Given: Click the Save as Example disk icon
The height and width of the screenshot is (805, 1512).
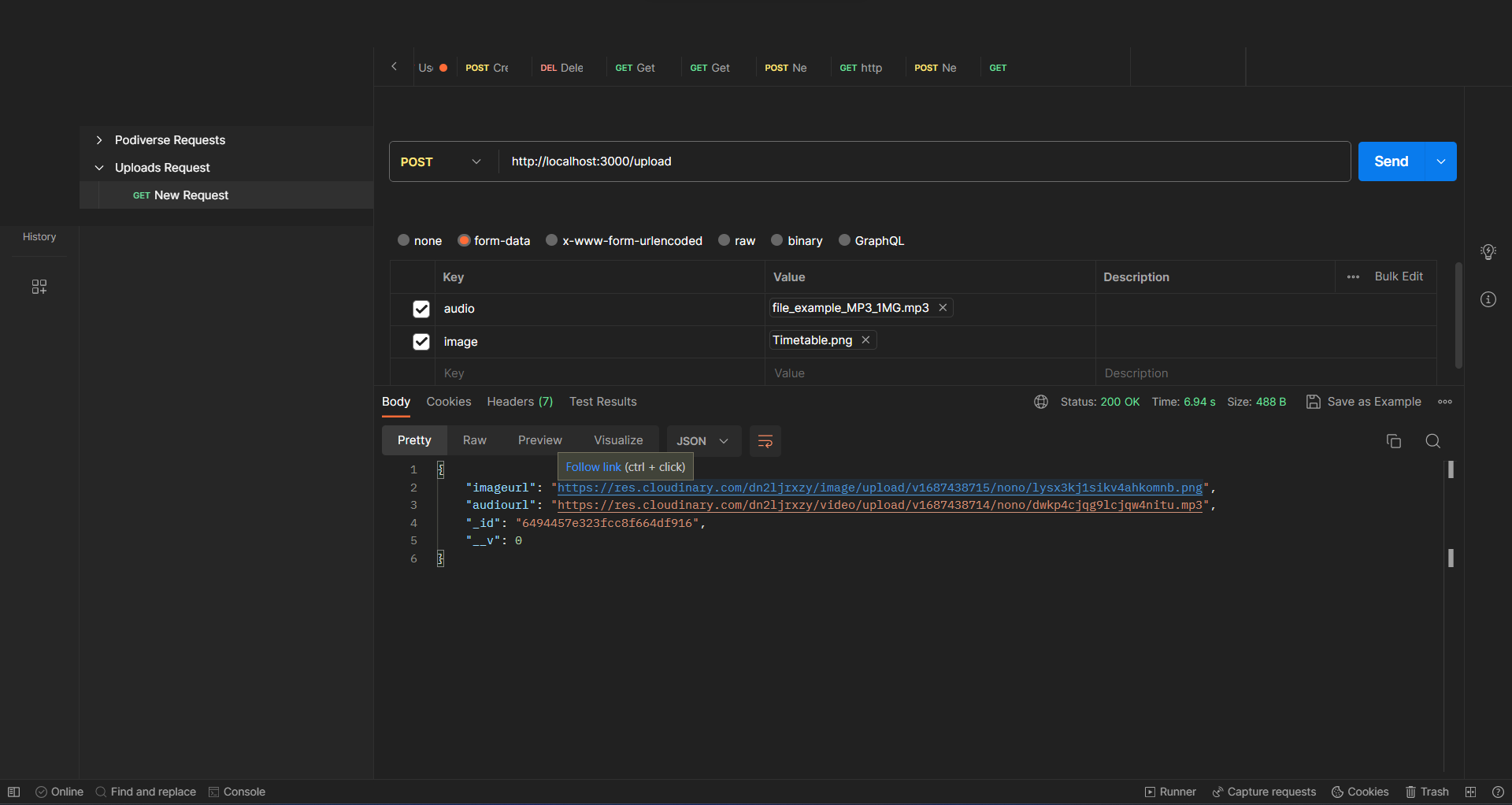Looking at the screenshot, I should click(x=1313, y=402).
